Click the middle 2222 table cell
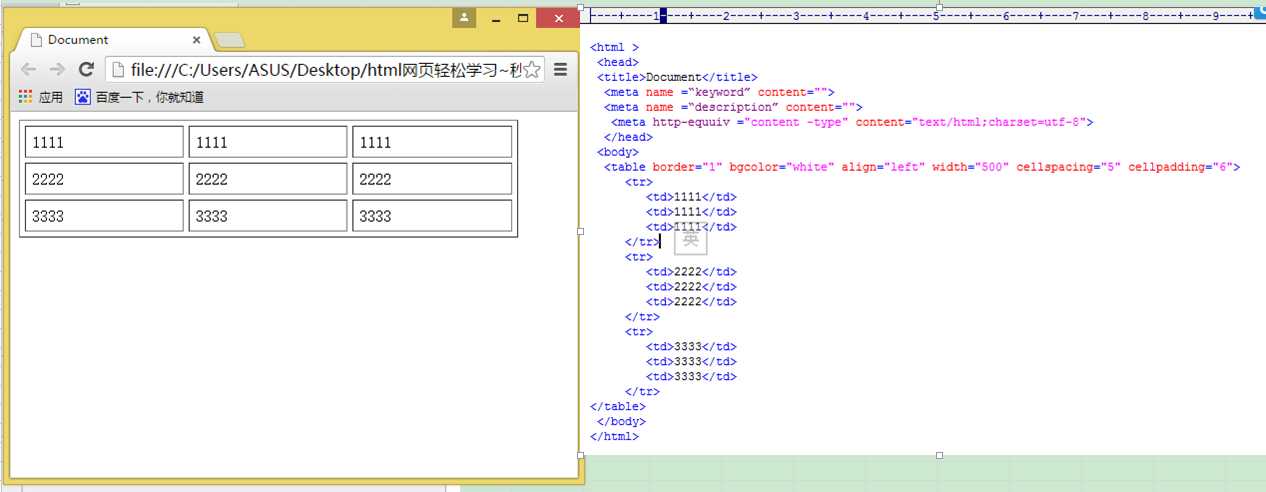This screenshot has height=492, width=1266. 268,179
